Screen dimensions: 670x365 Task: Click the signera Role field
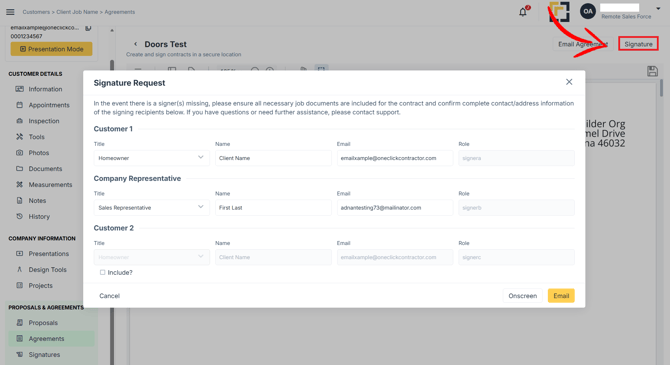(x=516, y=158)
